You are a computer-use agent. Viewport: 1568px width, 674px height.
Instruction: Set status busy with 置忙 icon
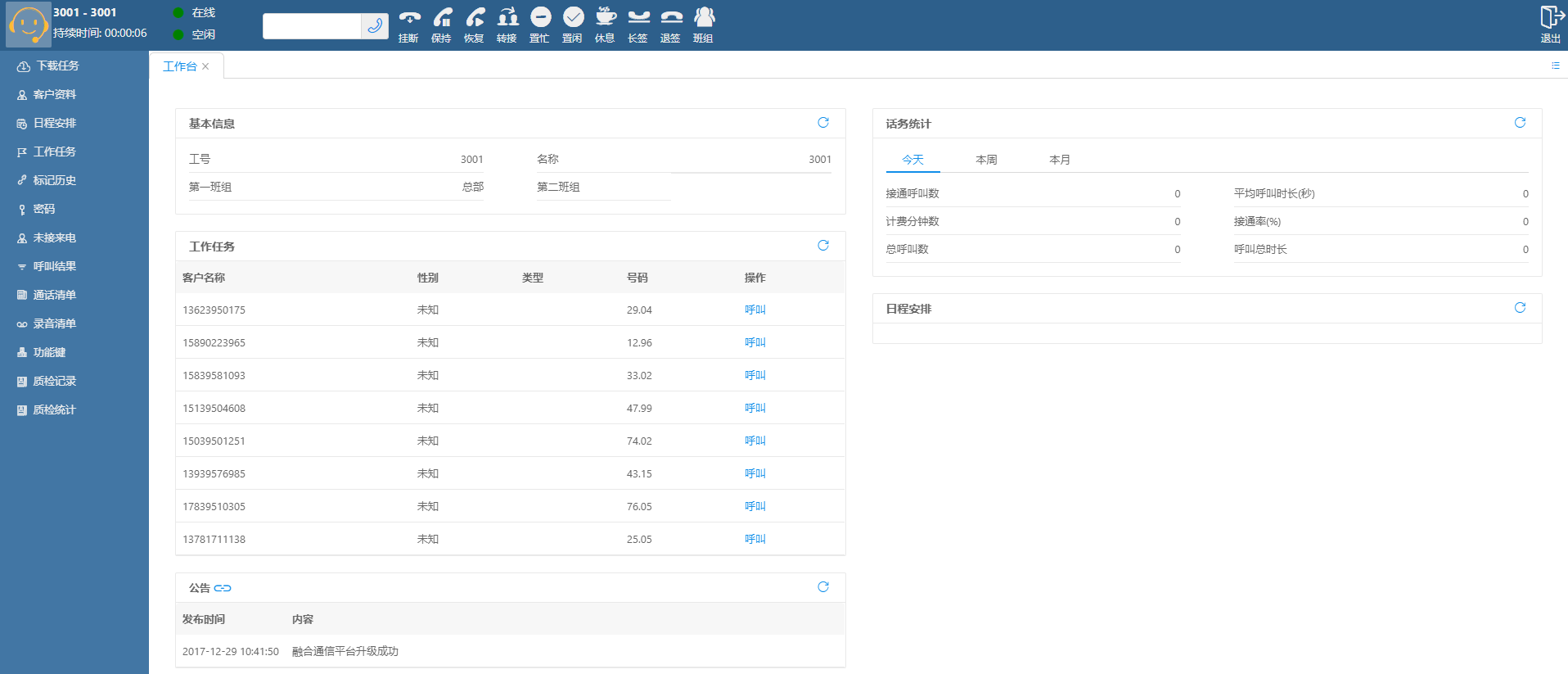[540, 17]
